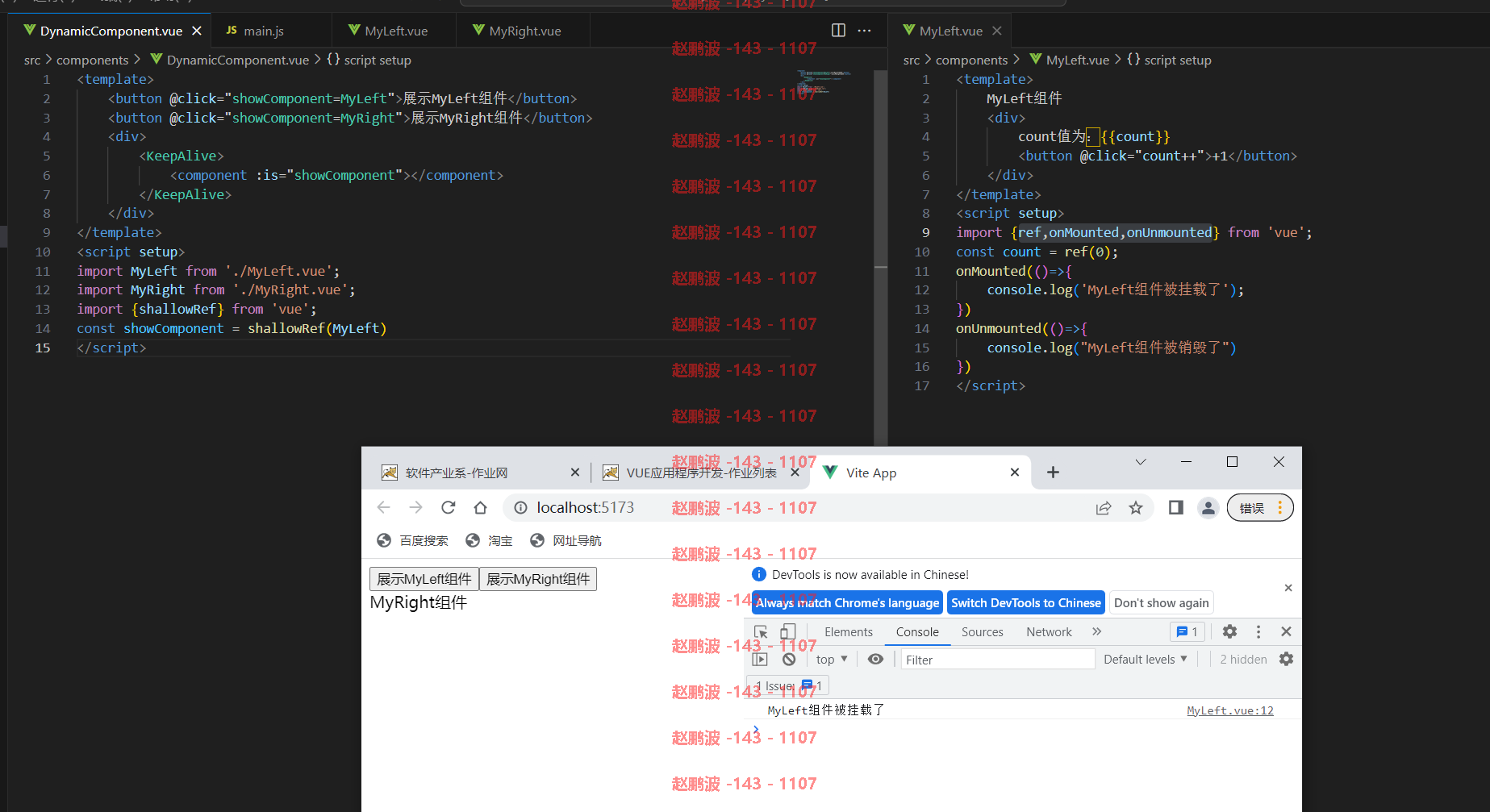Share this page from address bar
Viewport: 1490px width, 812px height.
pos(1104,507)
